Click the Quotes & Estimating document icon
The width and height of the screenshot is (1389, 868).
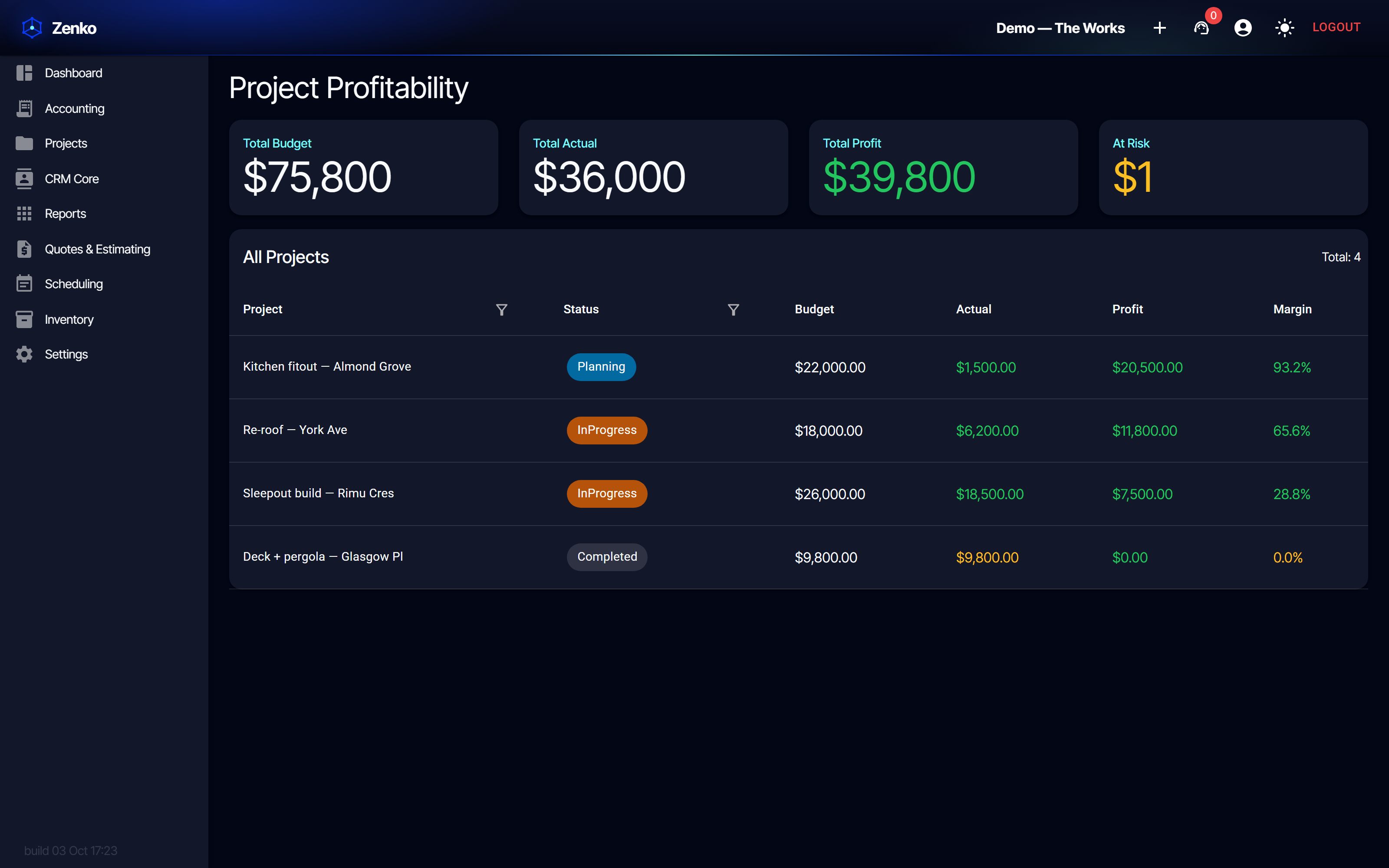[x=24, y=249]
